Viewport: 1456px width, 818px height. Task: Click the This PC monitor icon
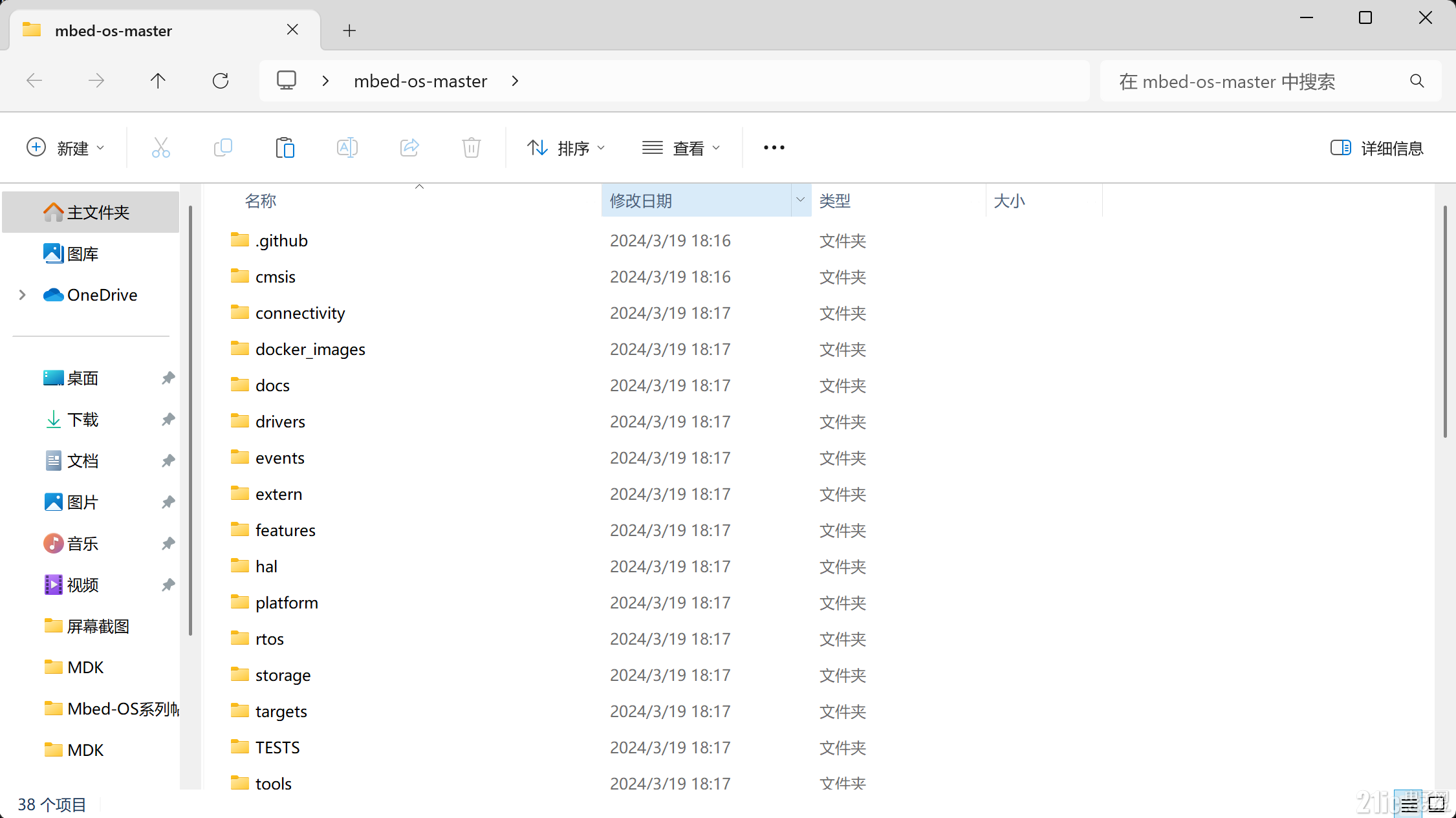pos(287,81)
